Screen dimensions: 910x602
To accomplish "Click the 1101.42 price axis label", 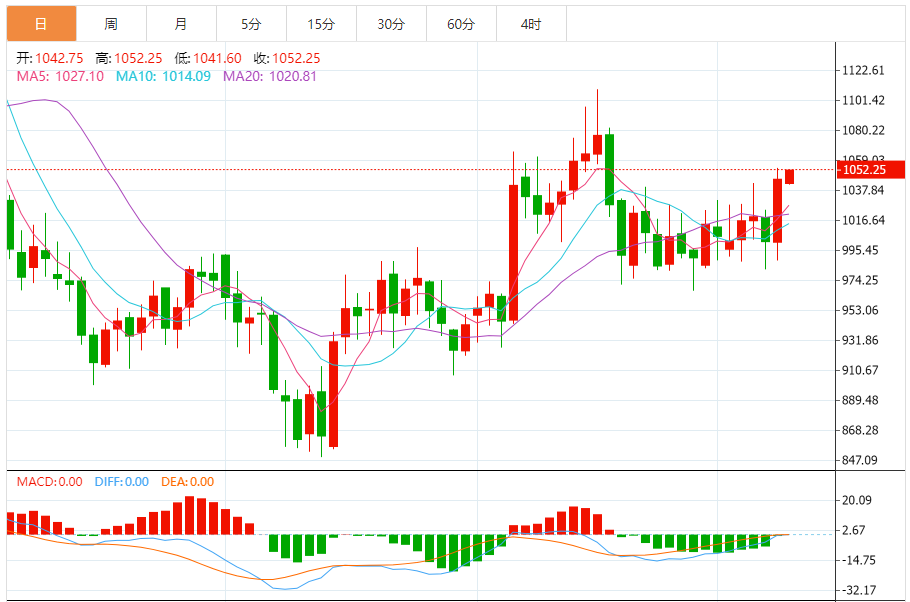I will point(864,100).
